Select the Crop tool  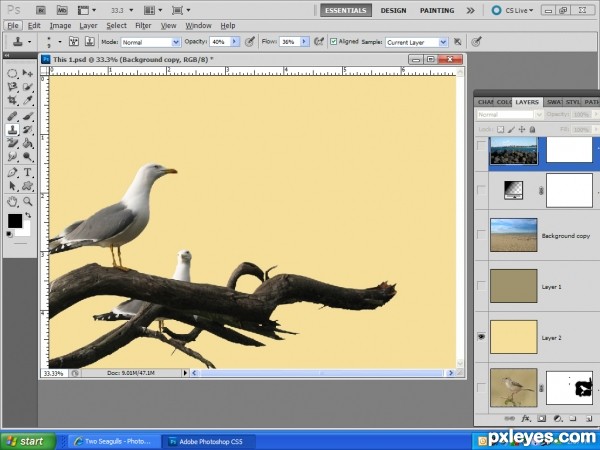[x=12, y=100]
